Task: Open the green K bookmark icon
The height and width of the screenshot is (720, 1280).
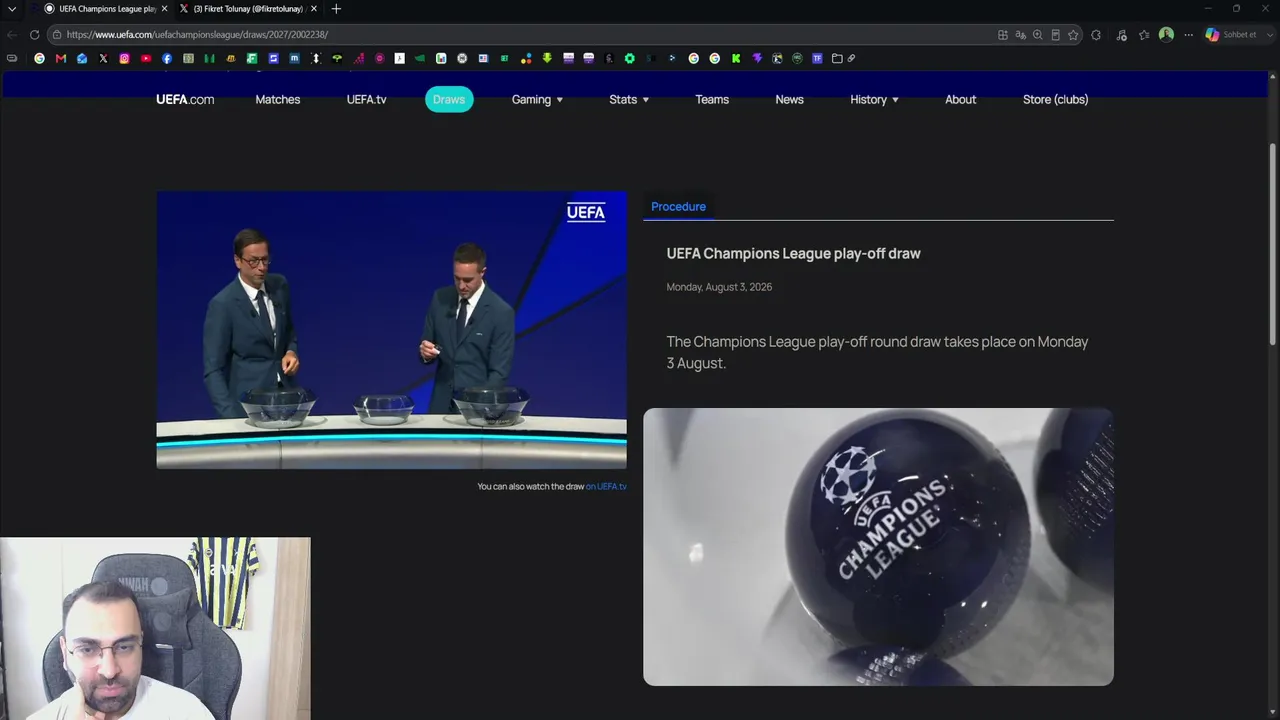Action: (x=736, y=58)
